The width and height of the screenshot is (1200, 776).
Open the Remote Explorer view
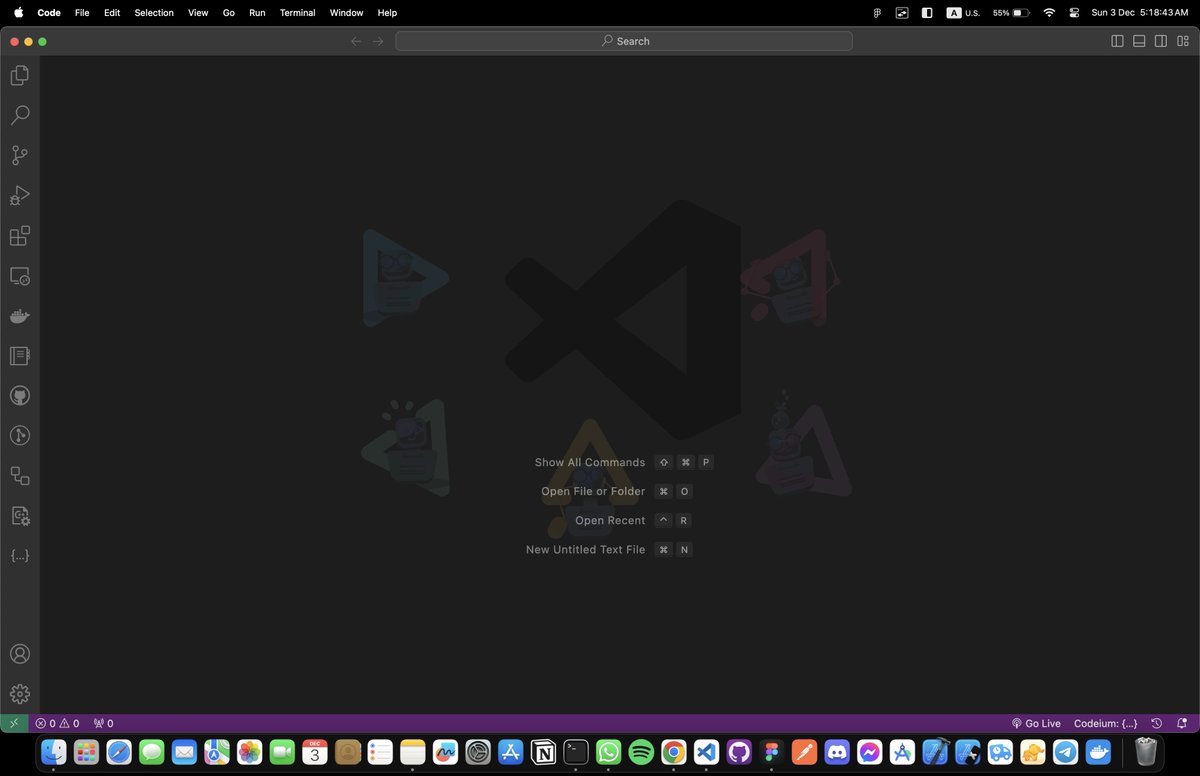tap(20, 276)
